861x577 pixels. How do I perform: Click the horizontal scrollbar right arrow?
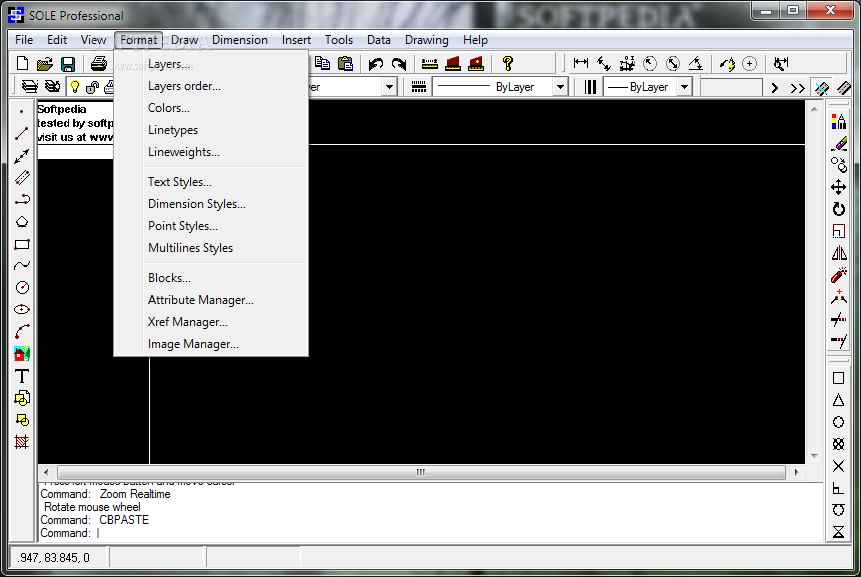796,472
